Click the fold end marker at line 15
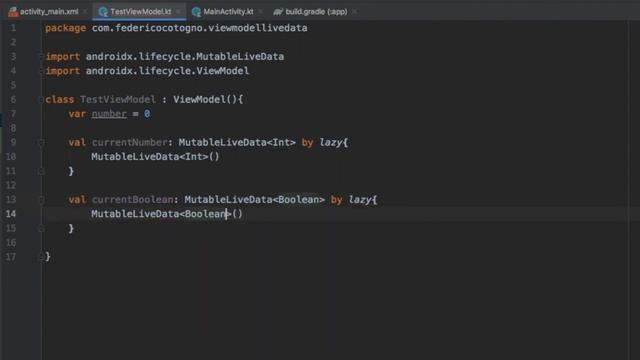 tap(41, 229)
